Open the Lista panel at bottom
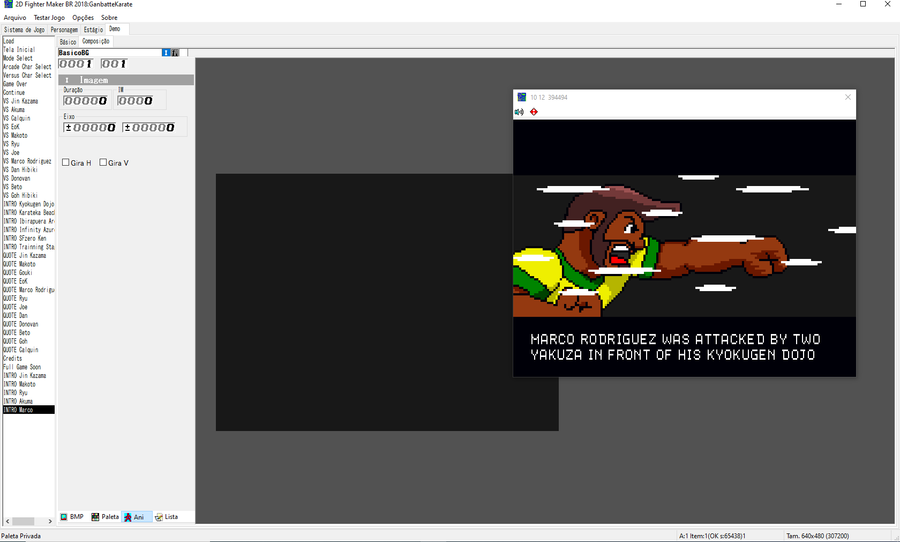The height and width of the screenshot is (542, 900). [x=167, y=517]
